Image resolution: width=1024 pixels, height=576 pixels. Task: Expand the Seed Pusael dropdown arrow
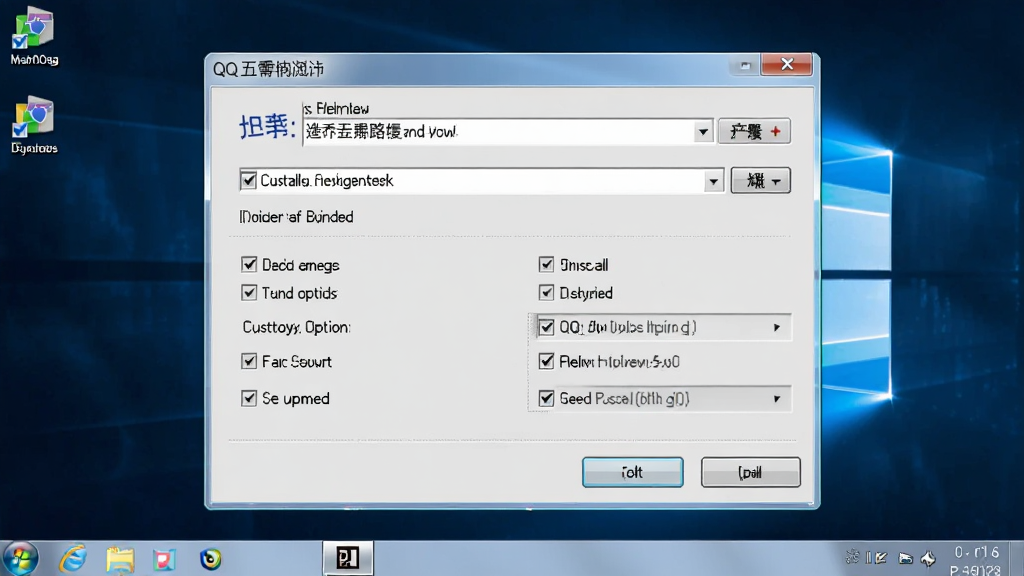776,398
